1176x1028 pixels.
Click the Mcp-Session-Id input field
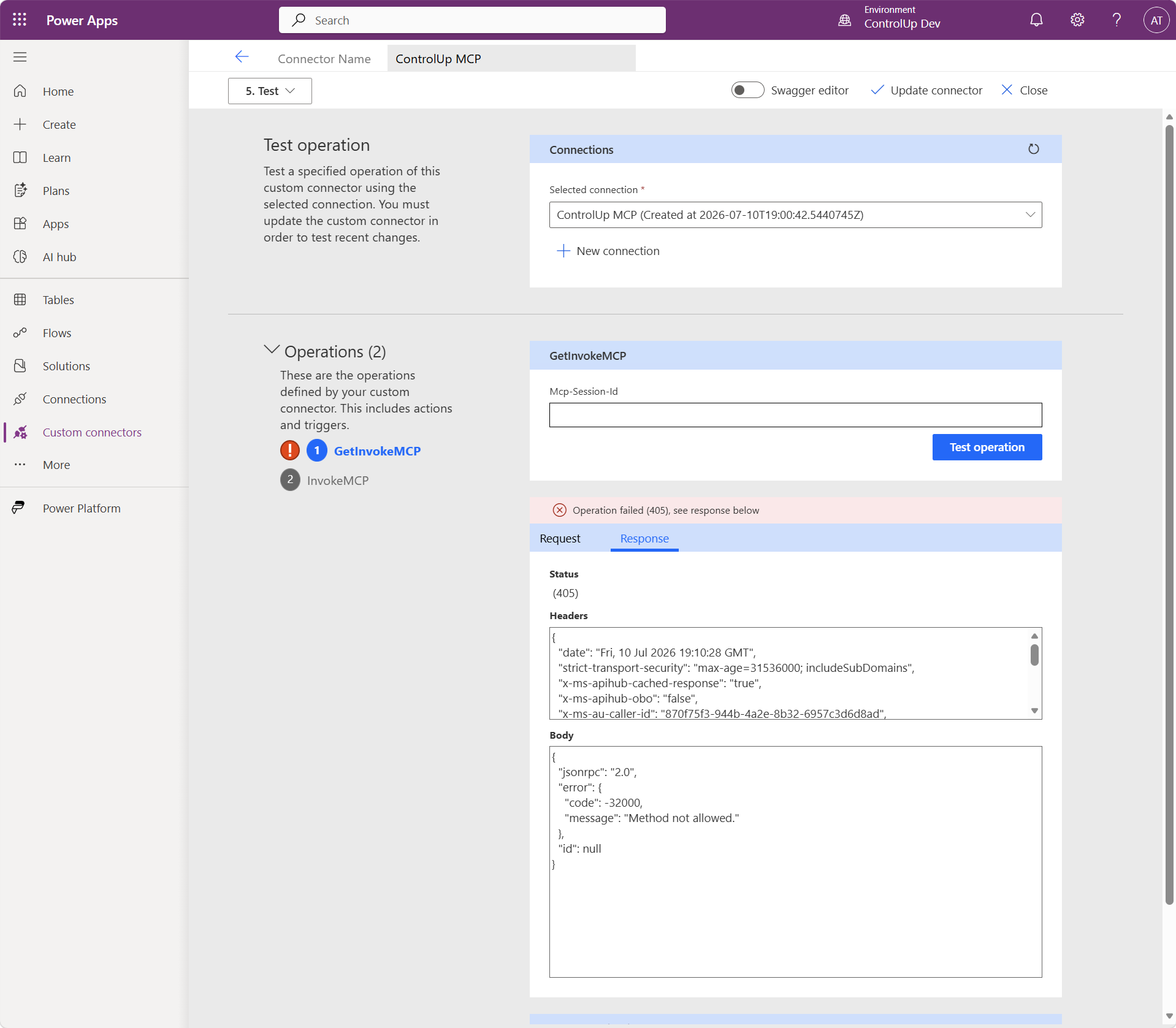[x=795, y=415]
